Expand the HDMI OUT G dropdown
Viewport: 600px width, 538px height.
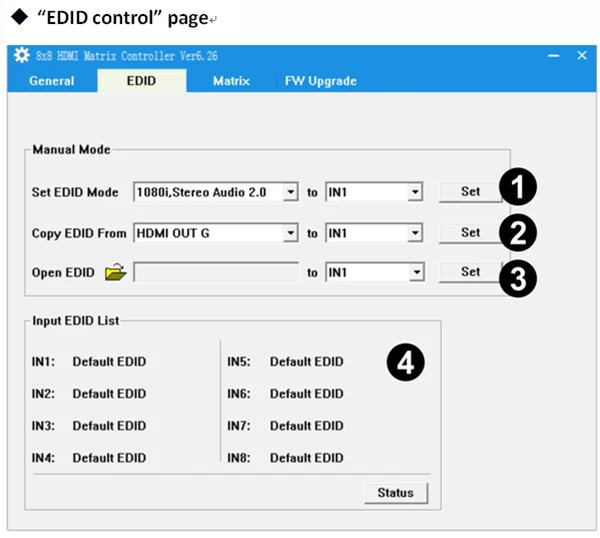pos(291,233)
